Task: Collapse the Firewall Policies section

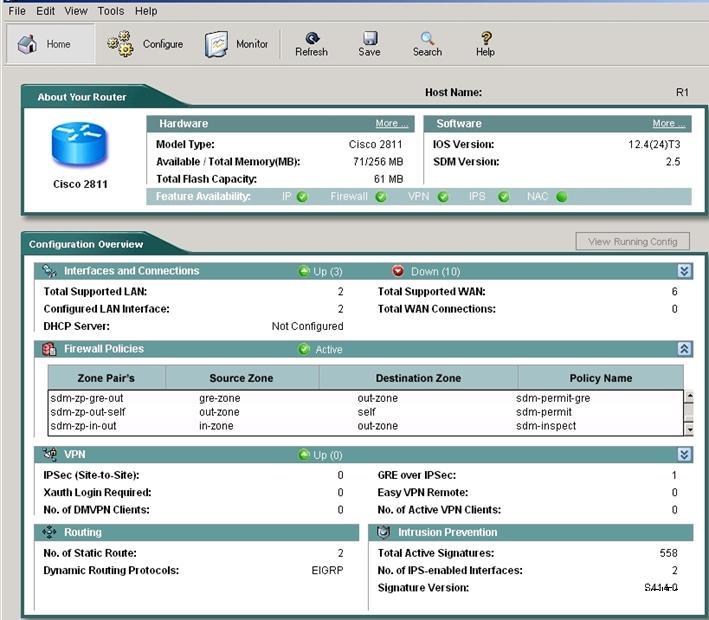Action: click(x=684, y=349)
